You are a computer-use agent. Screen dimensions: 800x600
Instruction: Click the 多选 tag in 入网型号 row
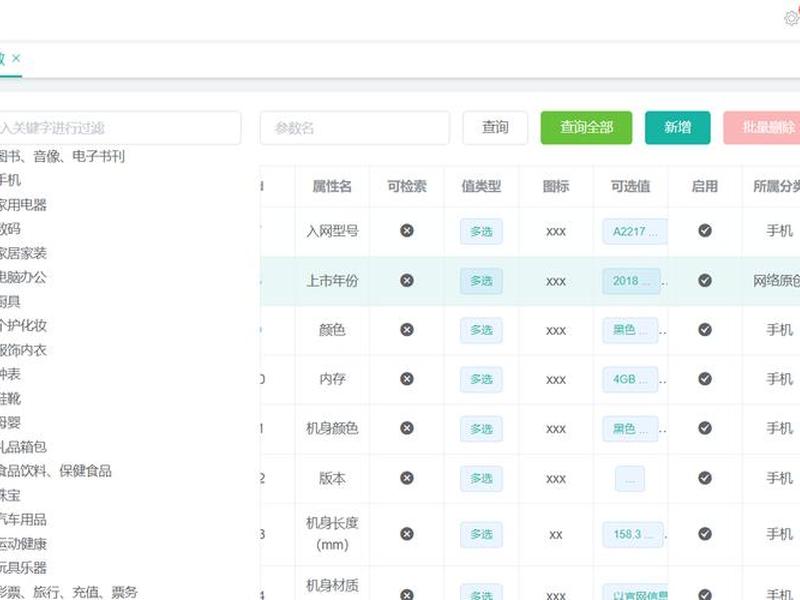tap(481, 232)
